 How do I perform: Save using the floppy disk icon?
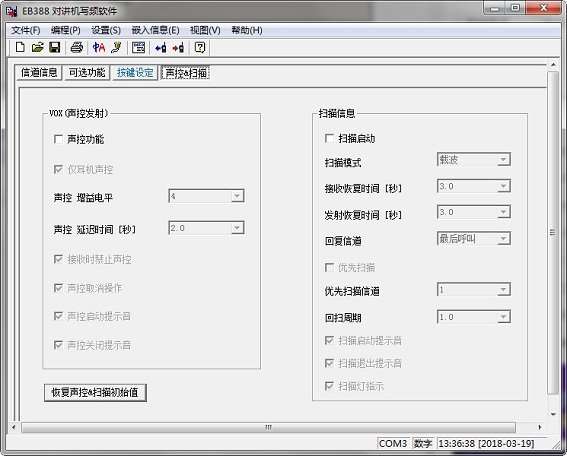point(55,47)
